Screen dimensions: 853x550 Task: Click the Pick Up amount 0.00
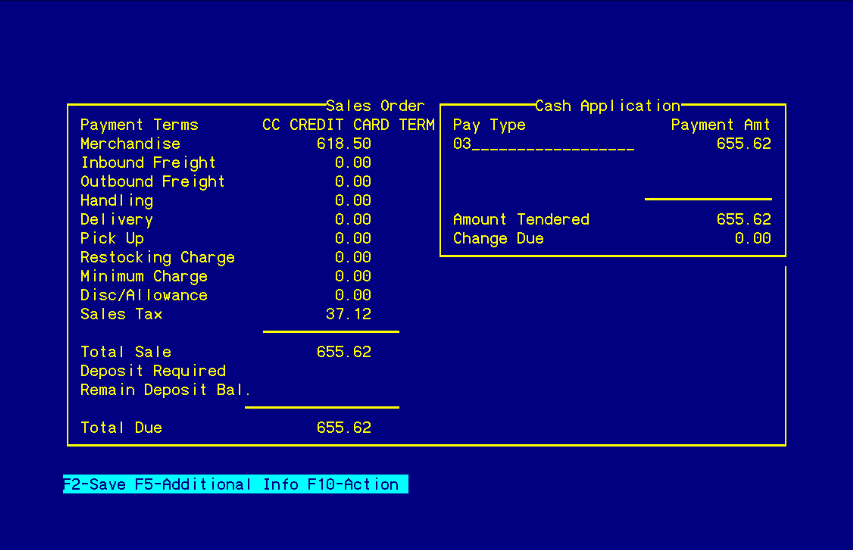(x=353, y=238)
